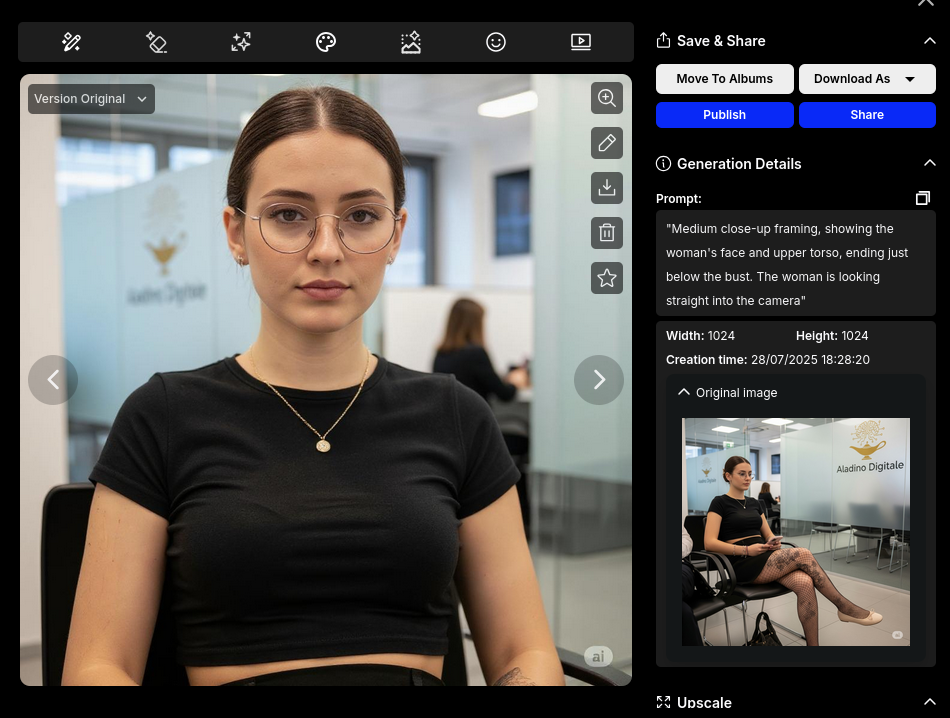Collapse the Generation Details section
This screenshot has width=950, height=718.
(x=929, y=163)
